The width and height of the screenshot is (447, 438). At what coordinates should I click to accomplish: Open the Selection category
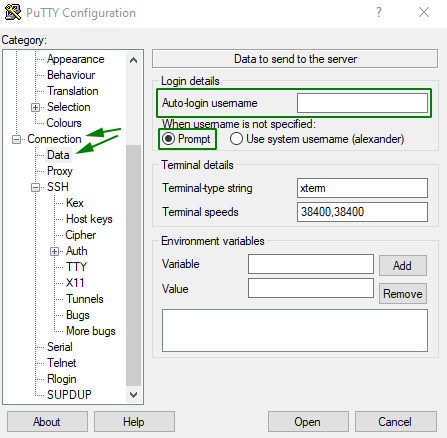[x=69, y=107]
